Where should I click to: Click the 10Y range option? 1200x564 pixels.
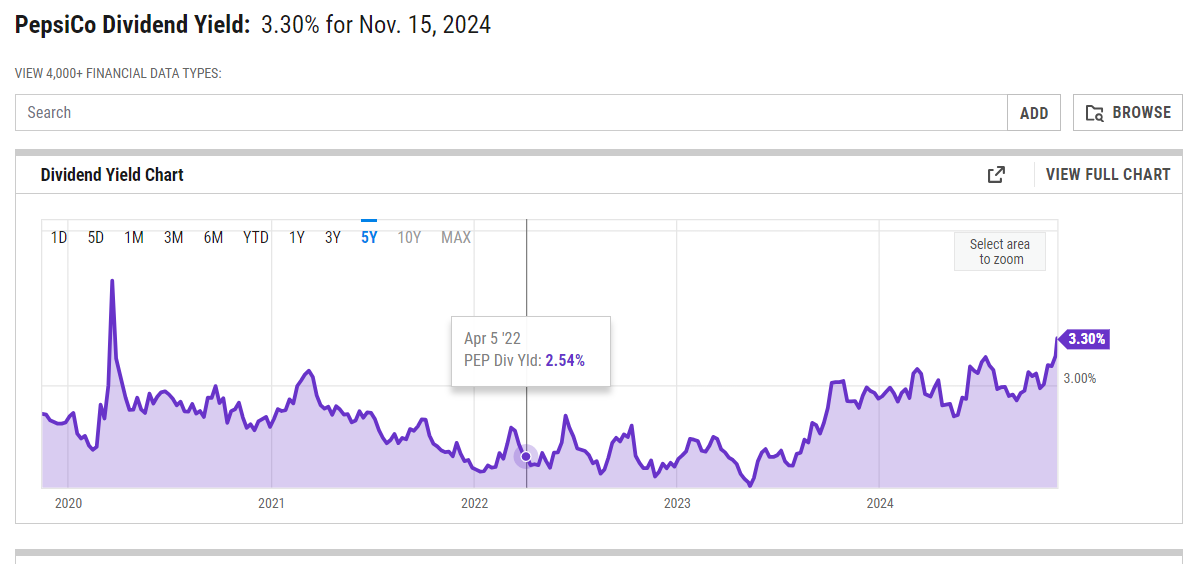[409, 237]
